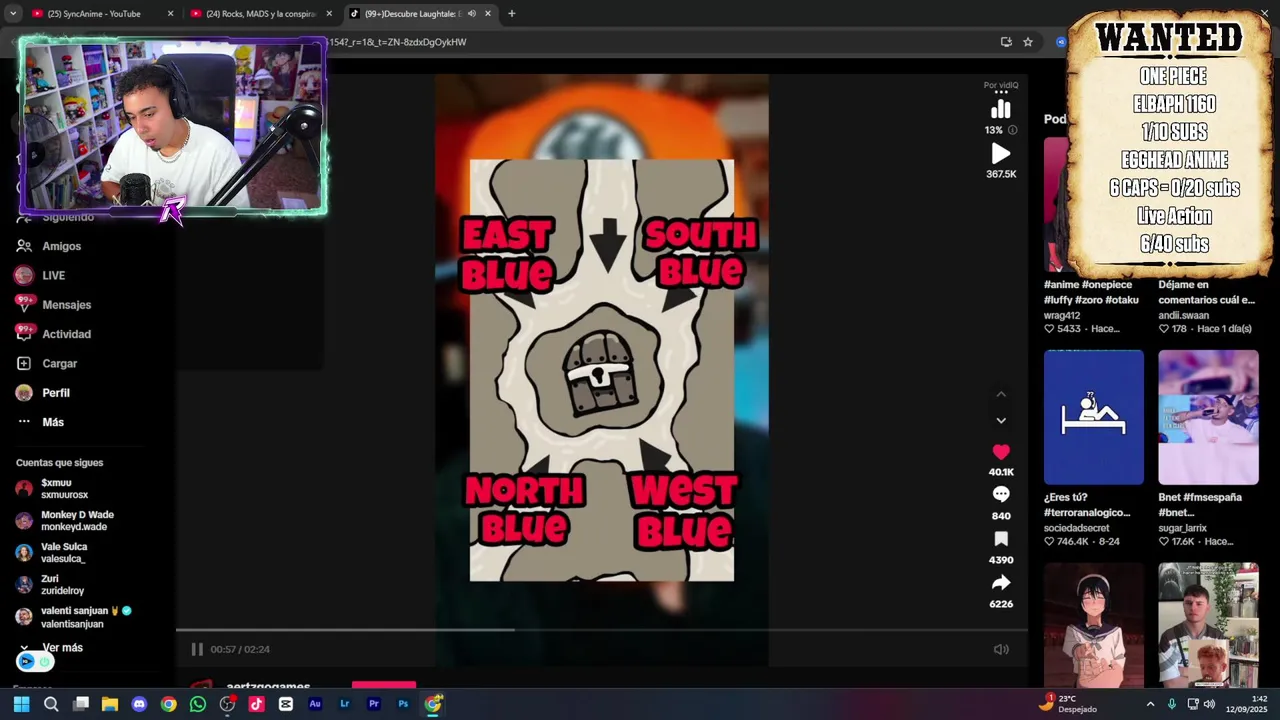Open the weather widget 23°C Despejado
Screen dimensions: 1280x720
pyautogui.click(x=1067, y=704)
